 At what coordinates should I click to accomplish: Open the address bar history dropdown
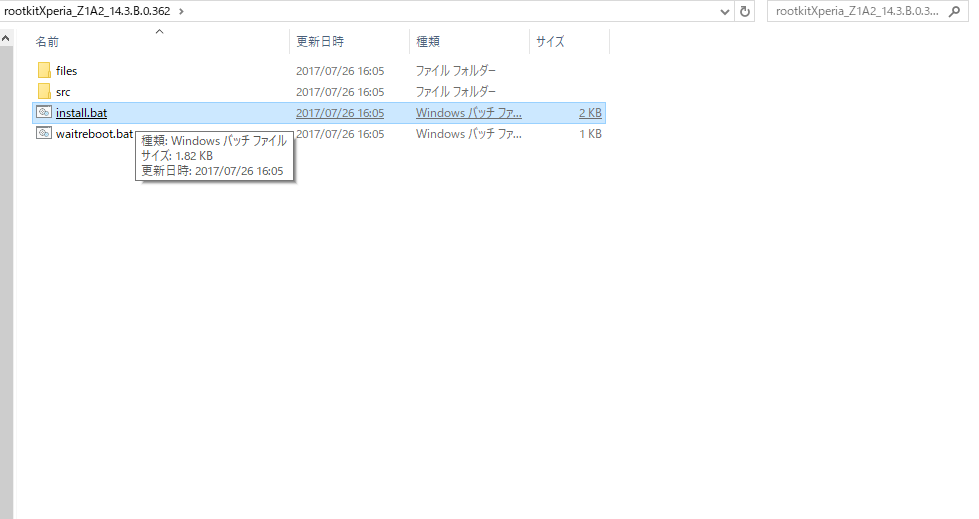tap(724, 11)
